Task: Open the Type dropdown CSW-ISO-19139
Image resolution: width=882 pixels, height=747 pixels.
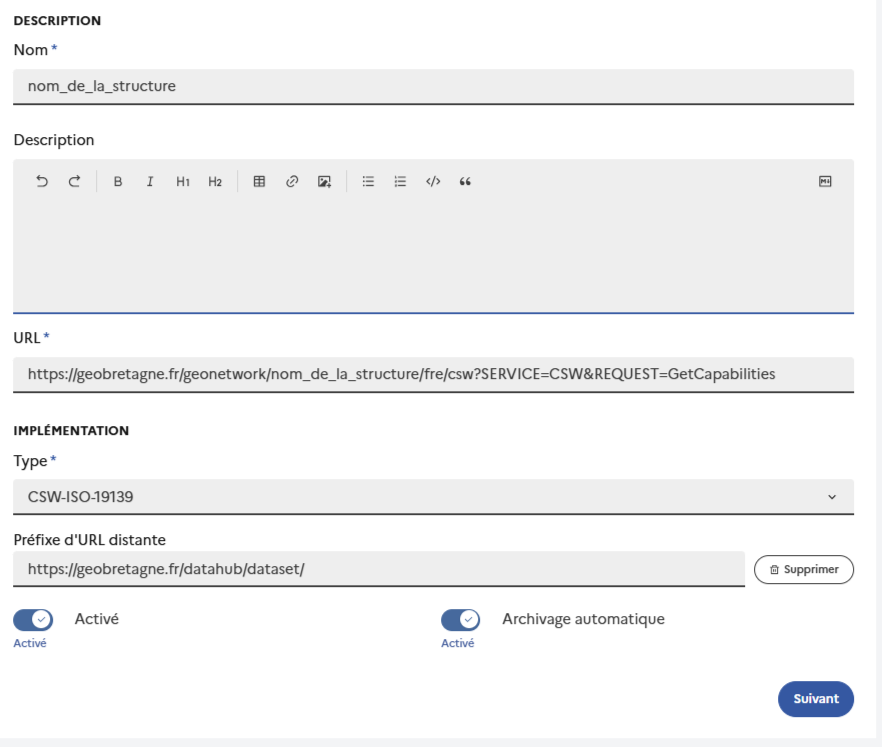Action: click(433, 497)
